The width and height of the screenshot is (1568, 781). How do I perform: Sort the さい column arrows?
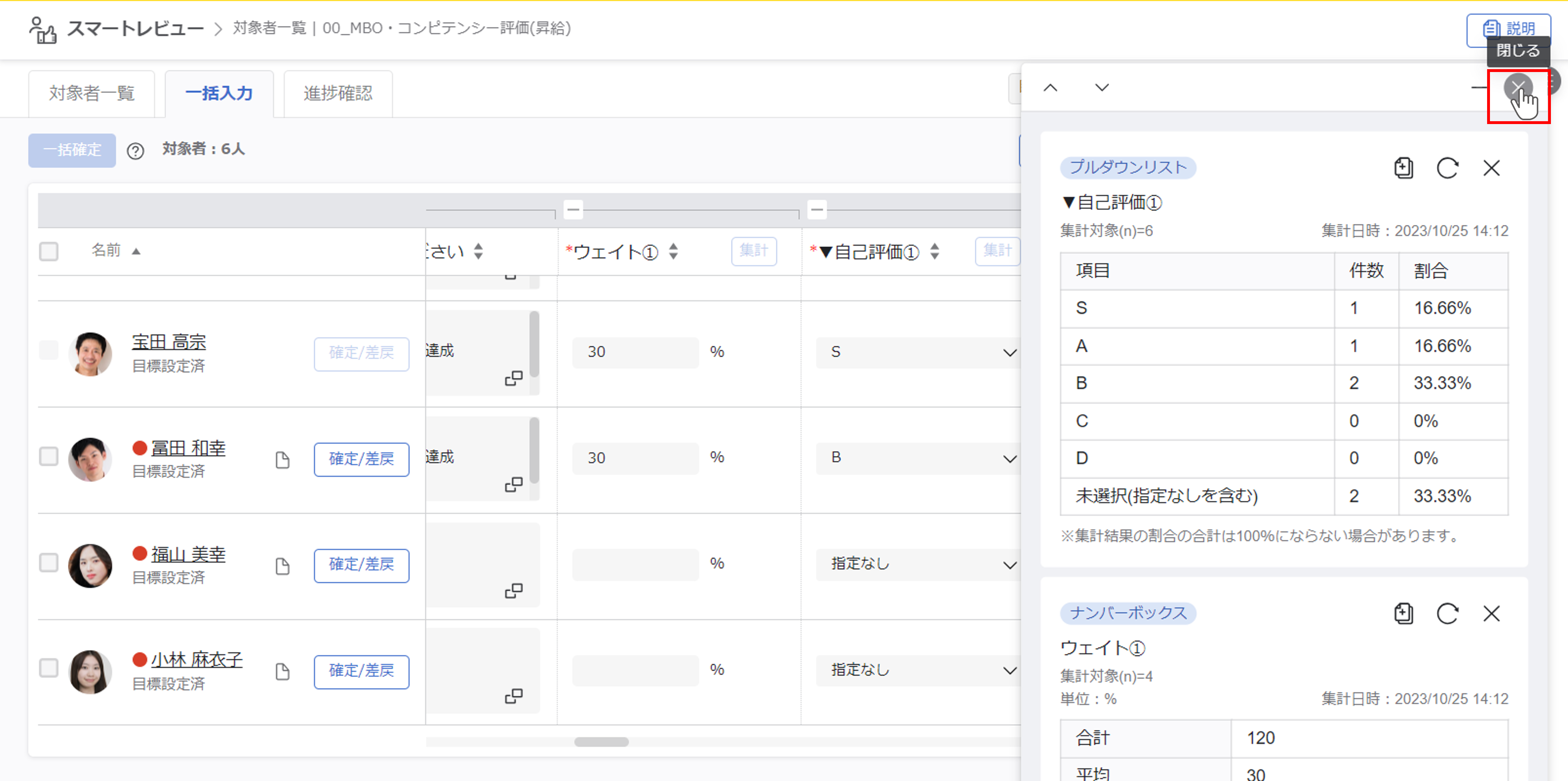coord(479,251)
